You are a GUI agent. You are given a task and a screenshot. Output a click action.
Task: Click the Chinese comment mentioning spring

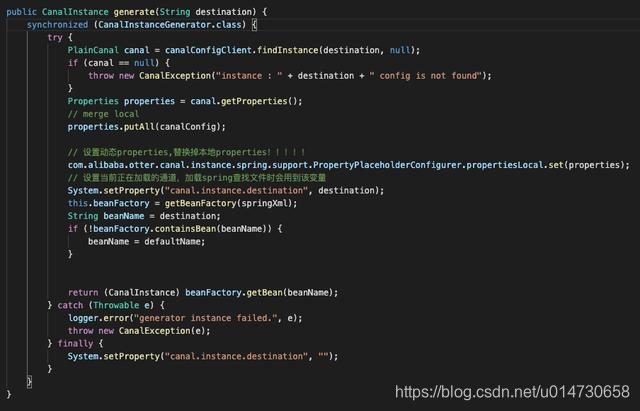197,178
